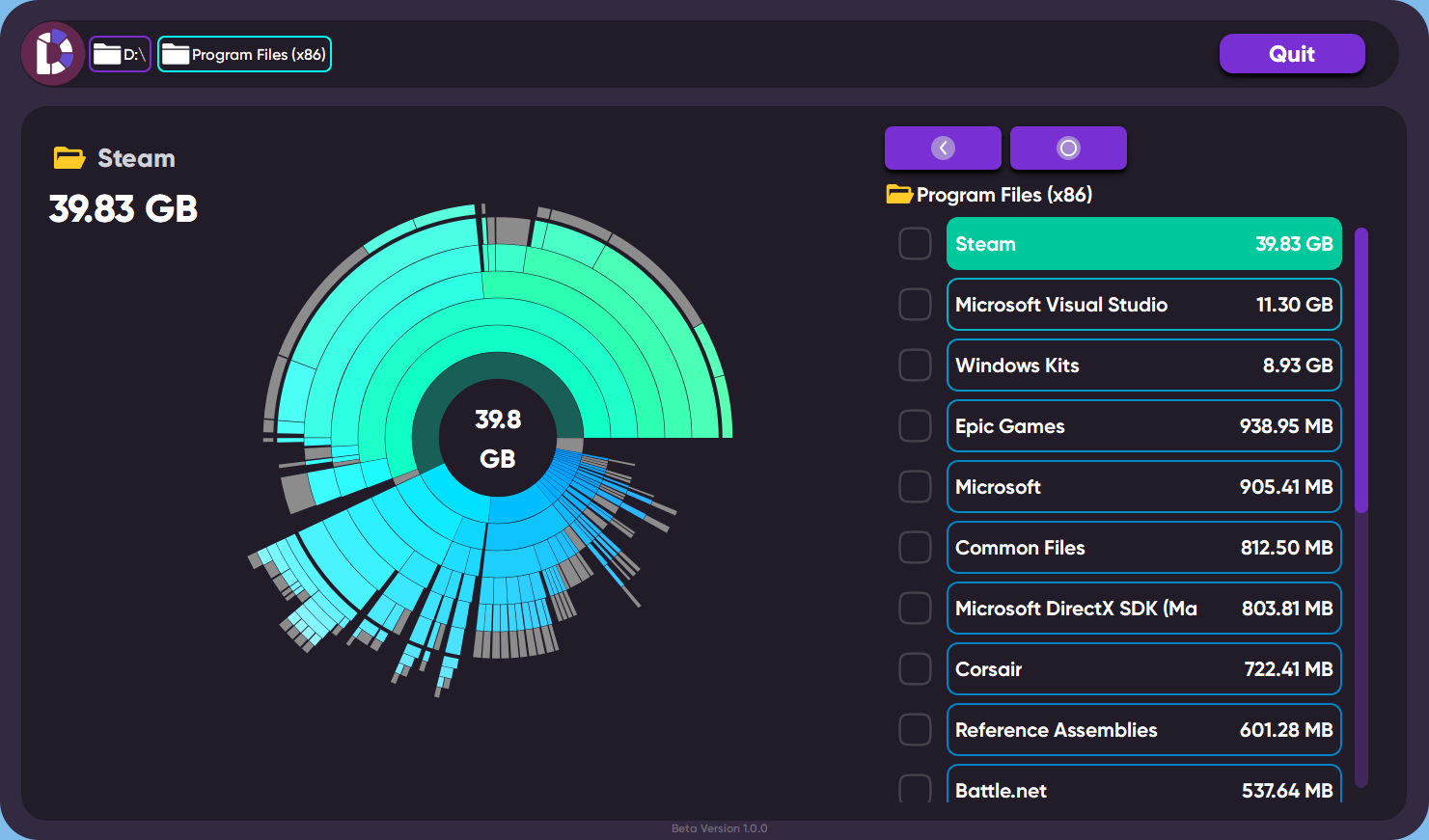Click the 39.8 GB chart center

click(x=498, y=439)
